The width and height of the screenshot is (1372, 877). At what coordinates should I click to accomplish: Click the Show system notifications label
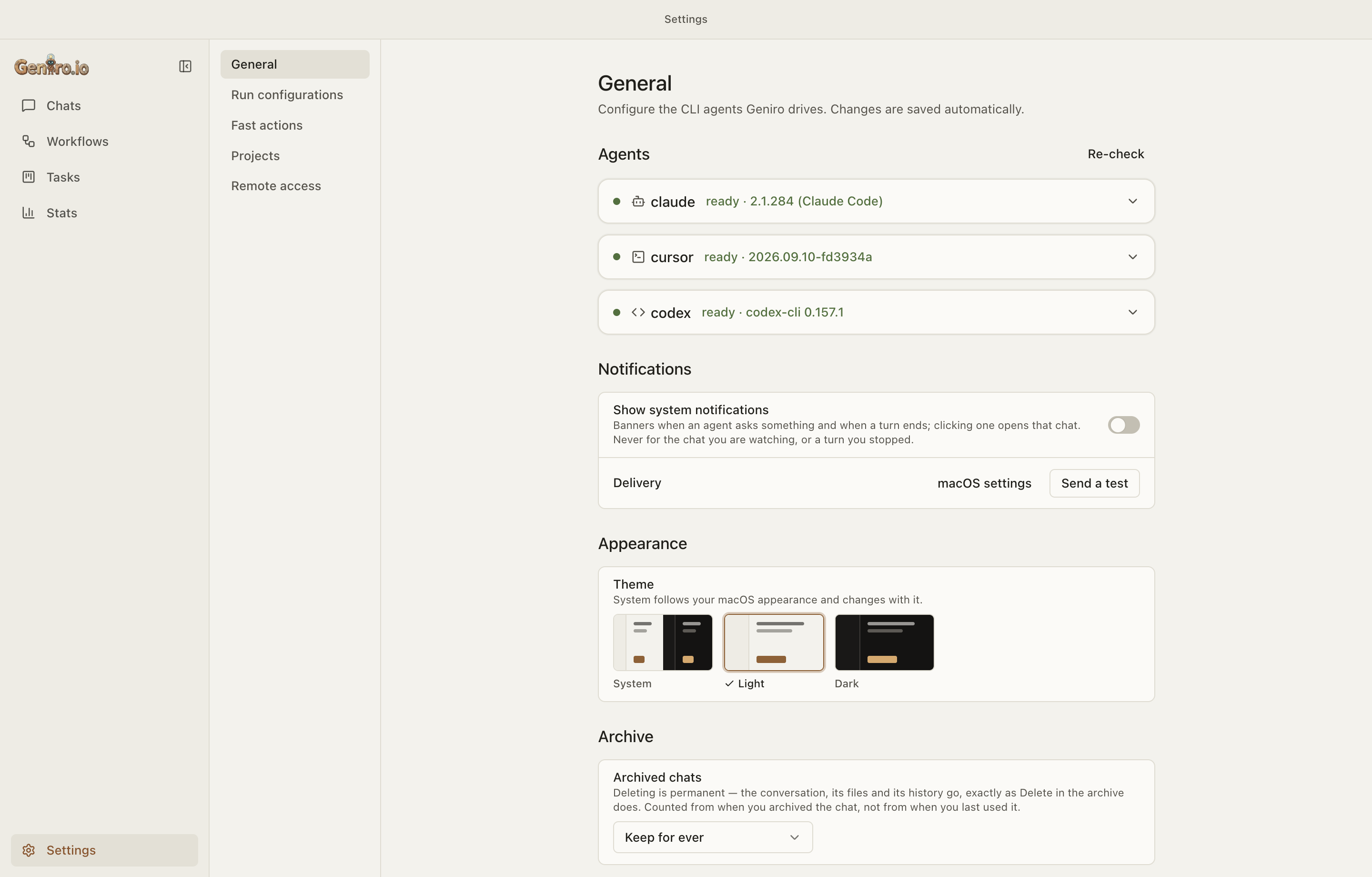click(691, 410)
